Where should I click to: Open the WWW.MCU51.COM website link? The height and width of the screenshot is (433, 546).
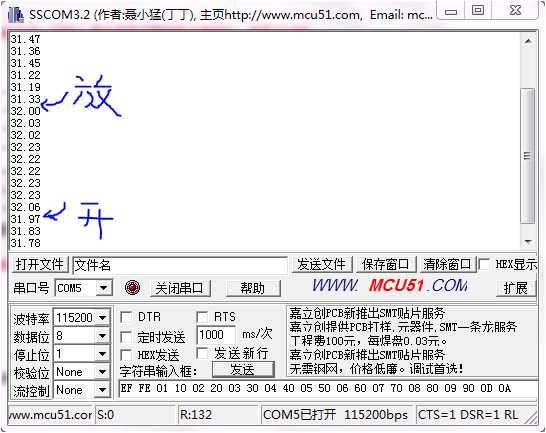click(x=390, y=286)
